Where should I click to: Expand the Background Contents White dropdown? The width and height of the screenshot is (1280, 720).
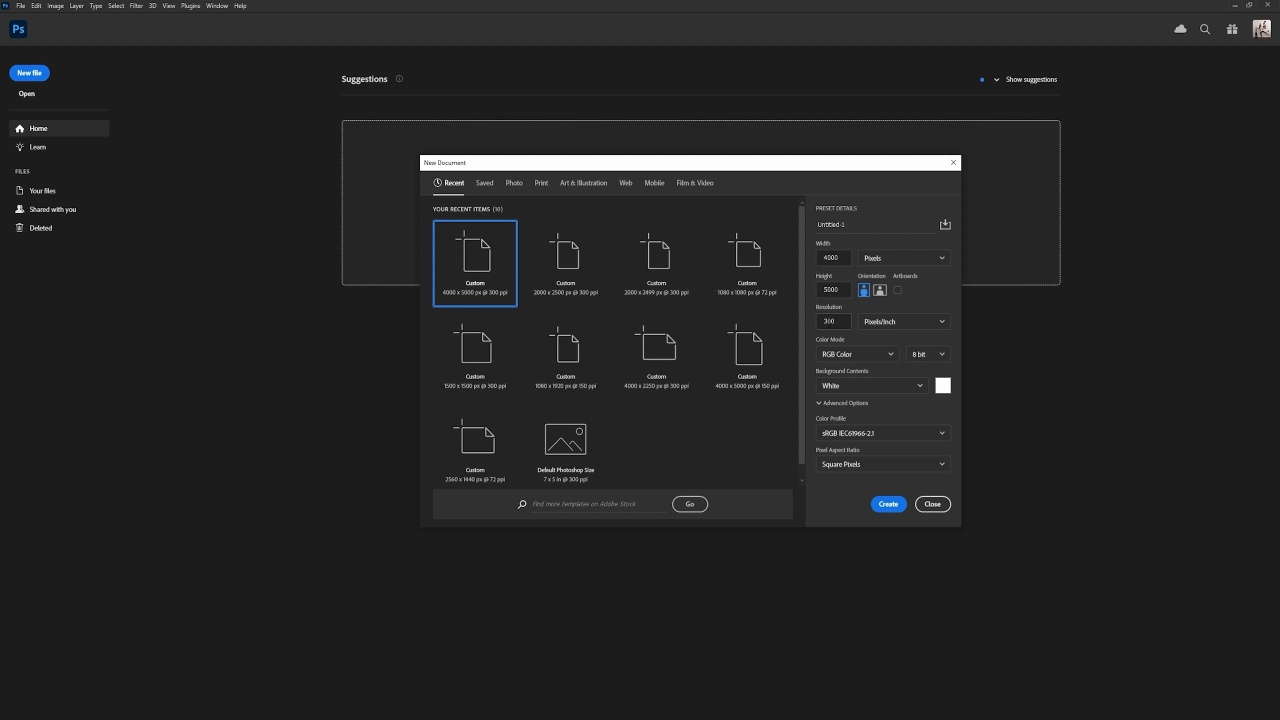[x=872, y=386]
